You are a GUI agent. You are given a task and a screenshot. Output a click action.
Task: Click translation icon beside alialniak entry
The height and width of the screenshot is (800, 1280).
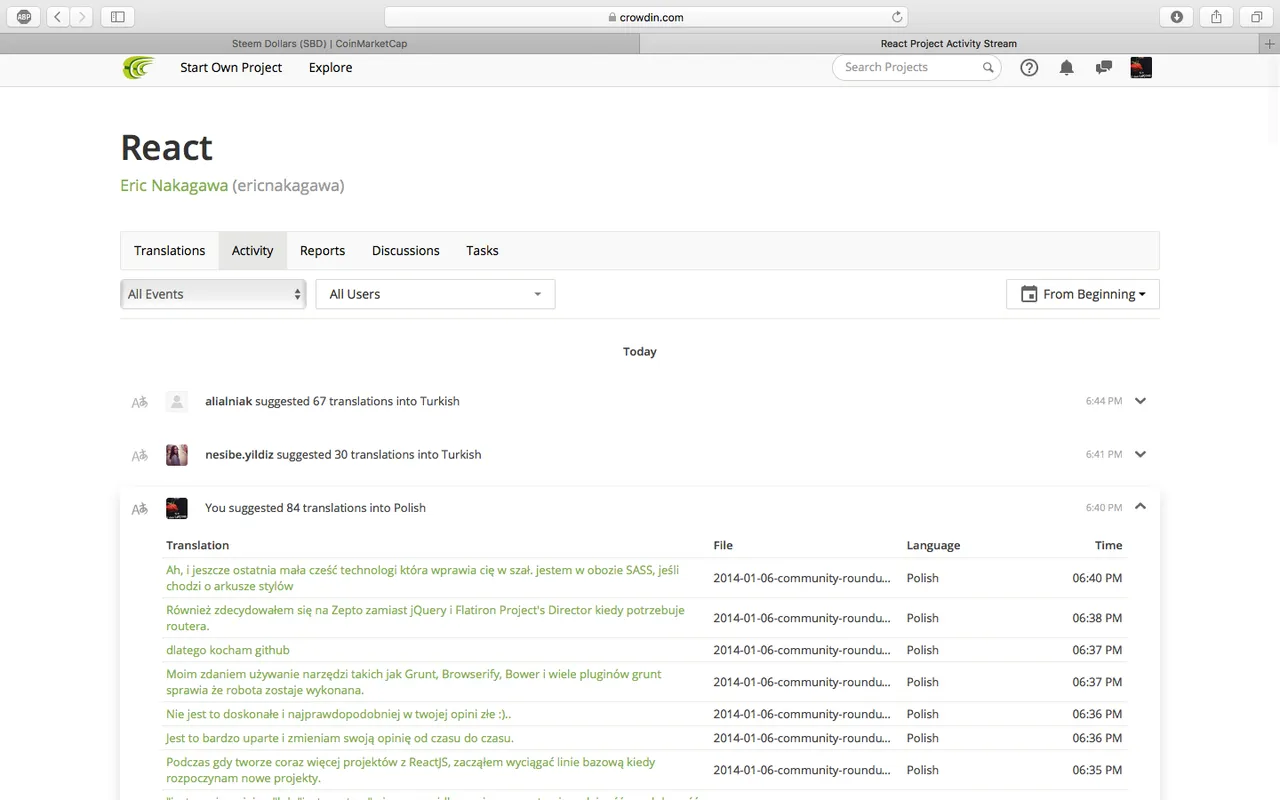tap(140, 402)
